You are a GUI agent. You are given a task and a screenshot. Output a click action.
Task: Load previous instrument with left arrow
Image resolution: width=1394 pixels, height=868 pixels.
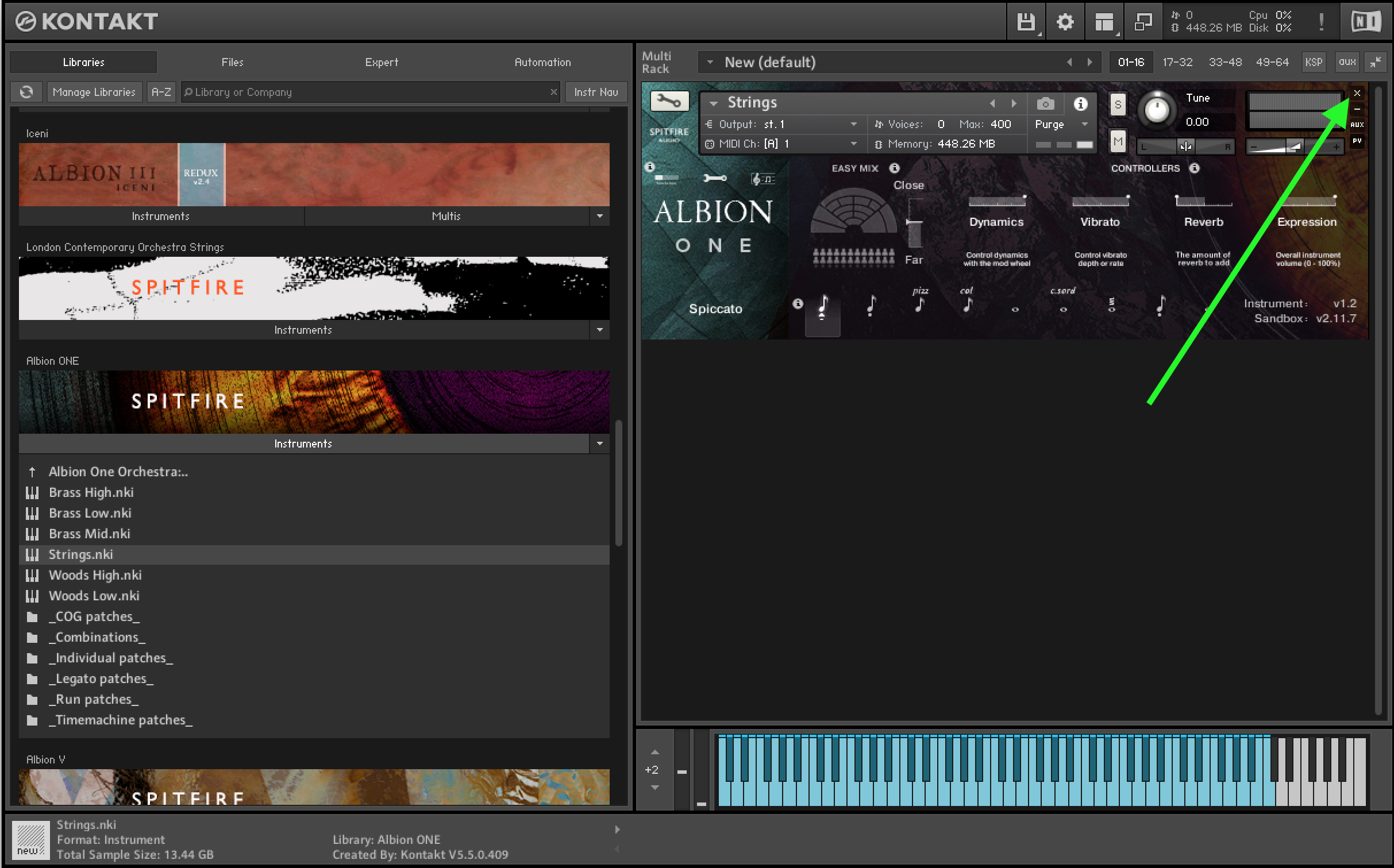992,103
